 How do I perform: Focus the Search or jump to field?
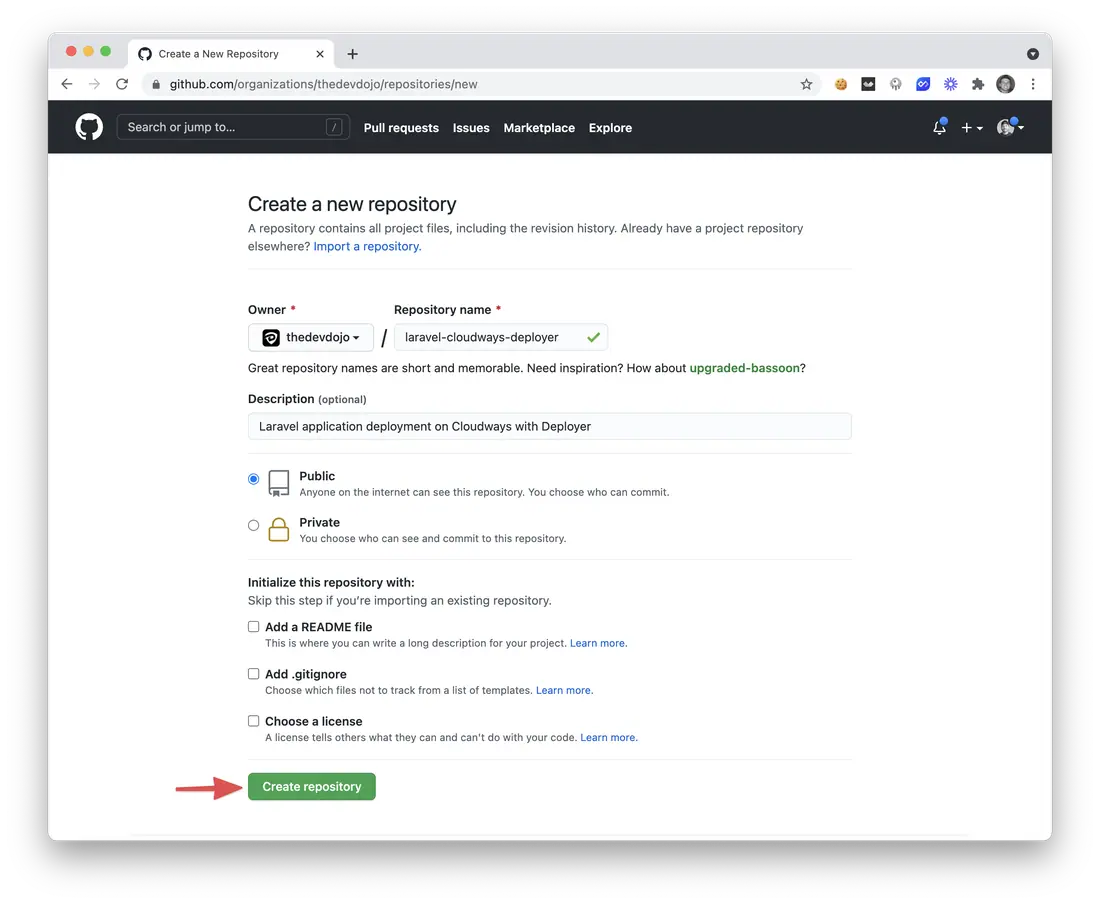coord(233,127)
